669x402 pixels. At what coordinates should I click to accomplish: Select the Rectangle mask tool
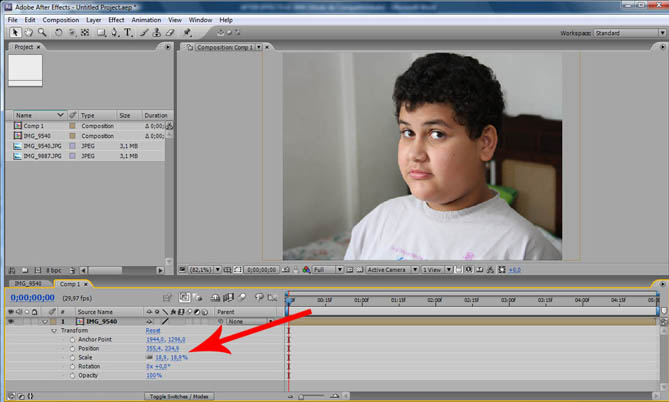[x=101, y=32]
